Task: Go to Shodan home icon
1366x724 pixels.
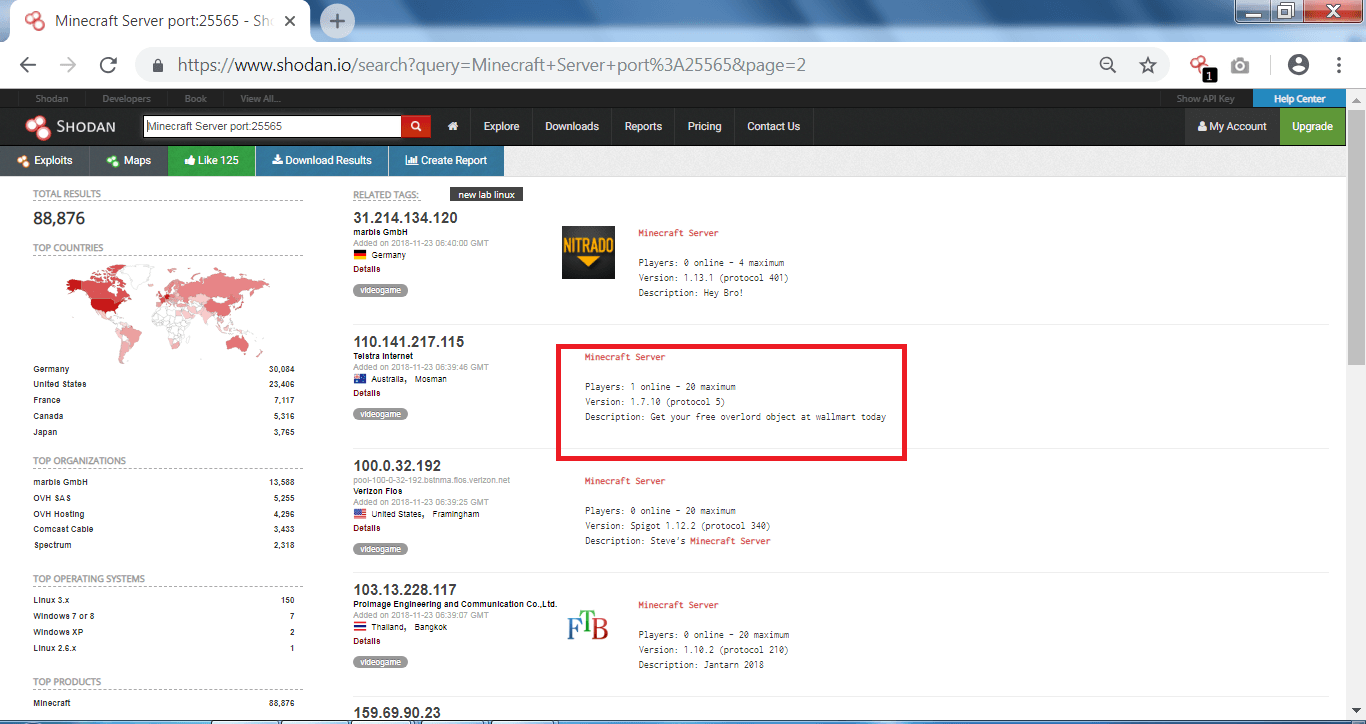Action: click(x=453, y=126)
